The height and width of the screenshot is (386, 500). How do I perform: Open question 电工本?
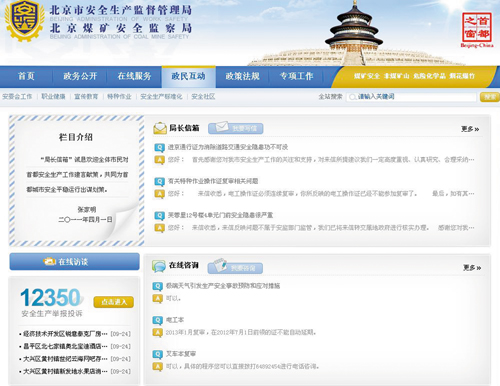click(175, 320)
